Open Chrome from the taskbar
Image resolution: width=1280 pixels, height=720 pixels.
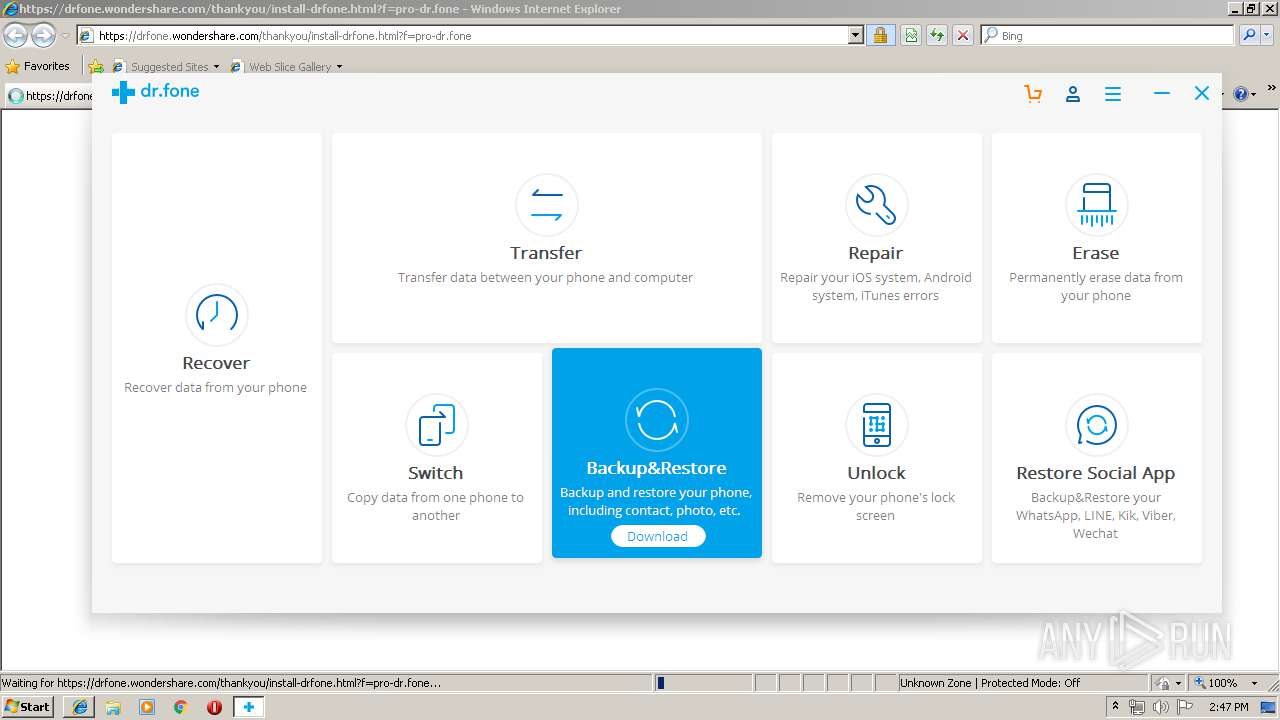tap(180, 707)
